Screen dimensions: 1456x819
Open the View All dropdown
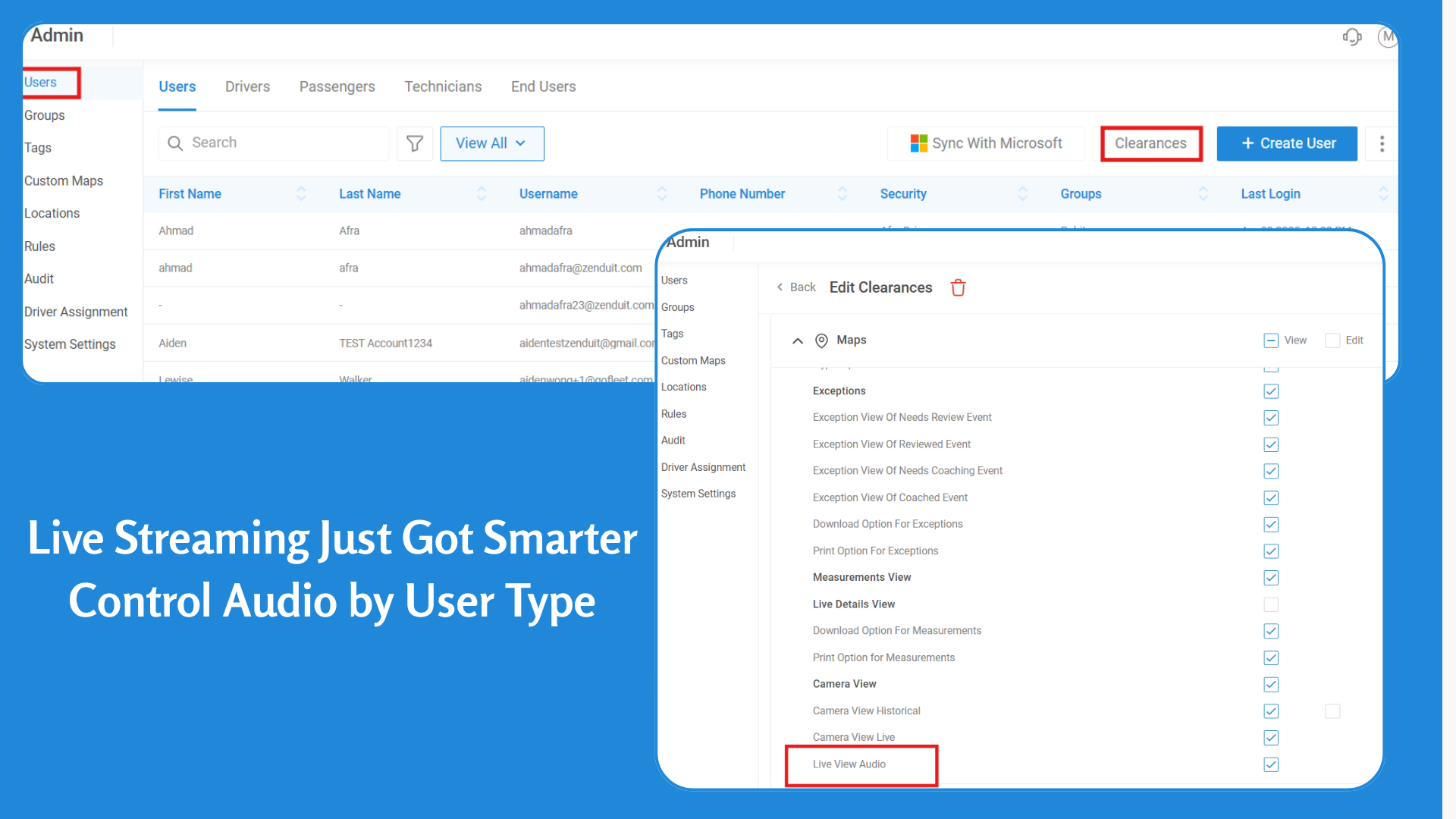tap(491, 143)
